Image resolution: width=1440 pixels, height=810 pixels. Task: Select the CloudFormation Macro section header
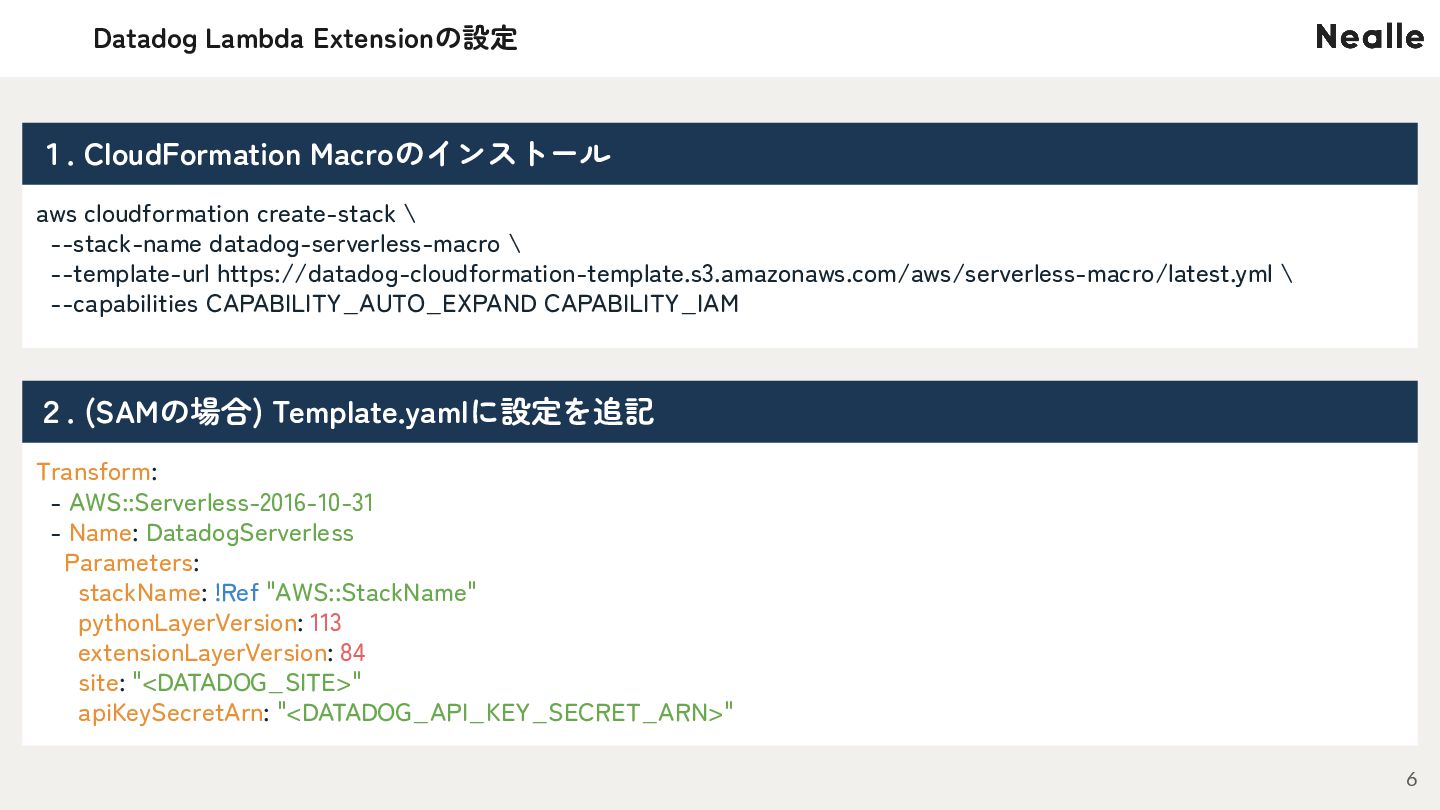click(x=720, y=154)
